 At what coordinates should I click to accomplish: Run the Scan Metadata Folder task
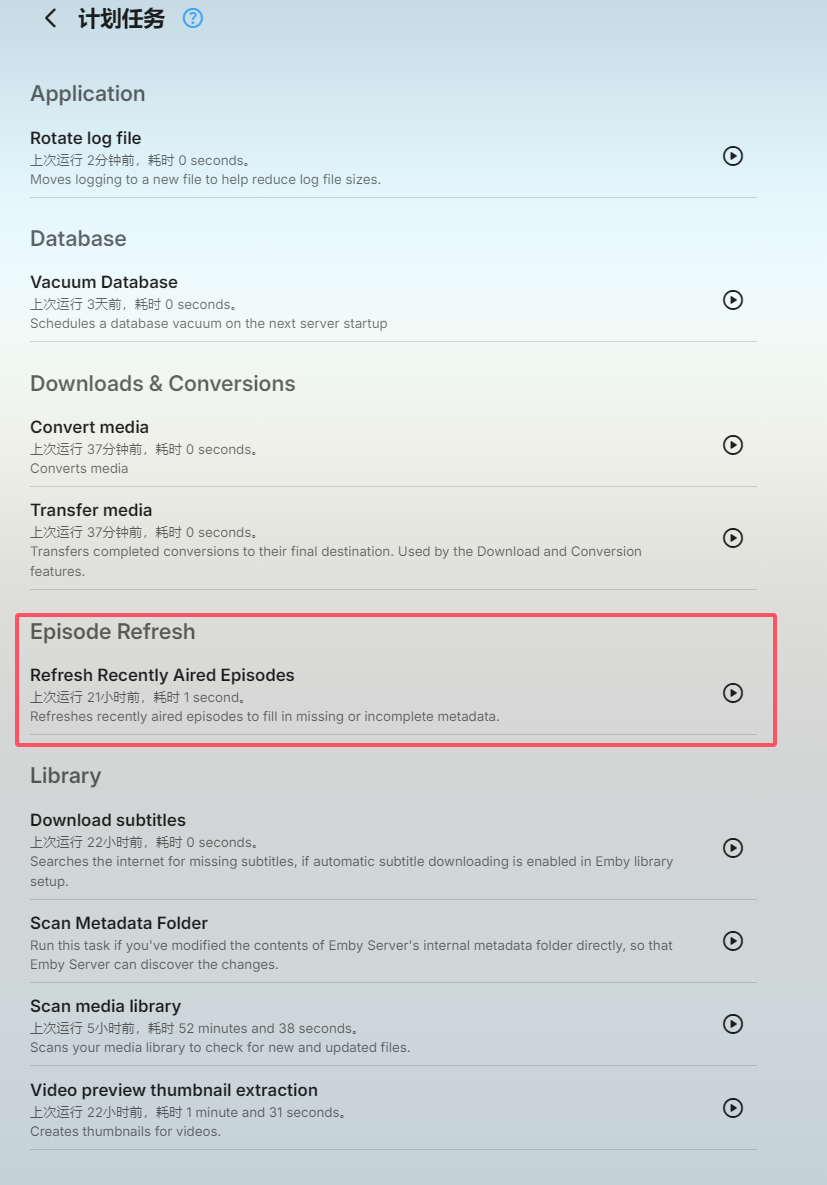coord(733,941)
